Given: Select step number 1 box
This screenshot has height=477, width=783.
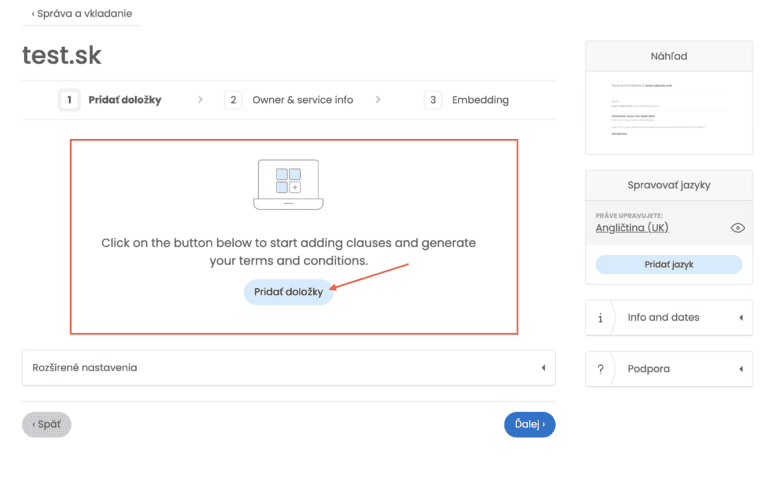Looking at the screenshot, I should tap(69, 100).
